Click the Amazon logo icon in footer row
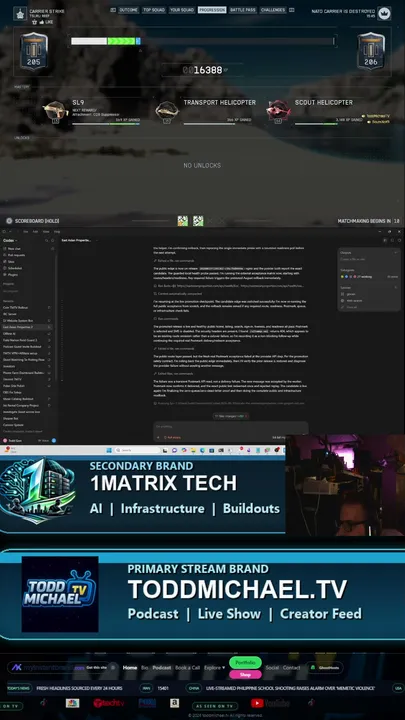Screen dimensions: 405x720 pyautogui.click(x=174, y=703)
